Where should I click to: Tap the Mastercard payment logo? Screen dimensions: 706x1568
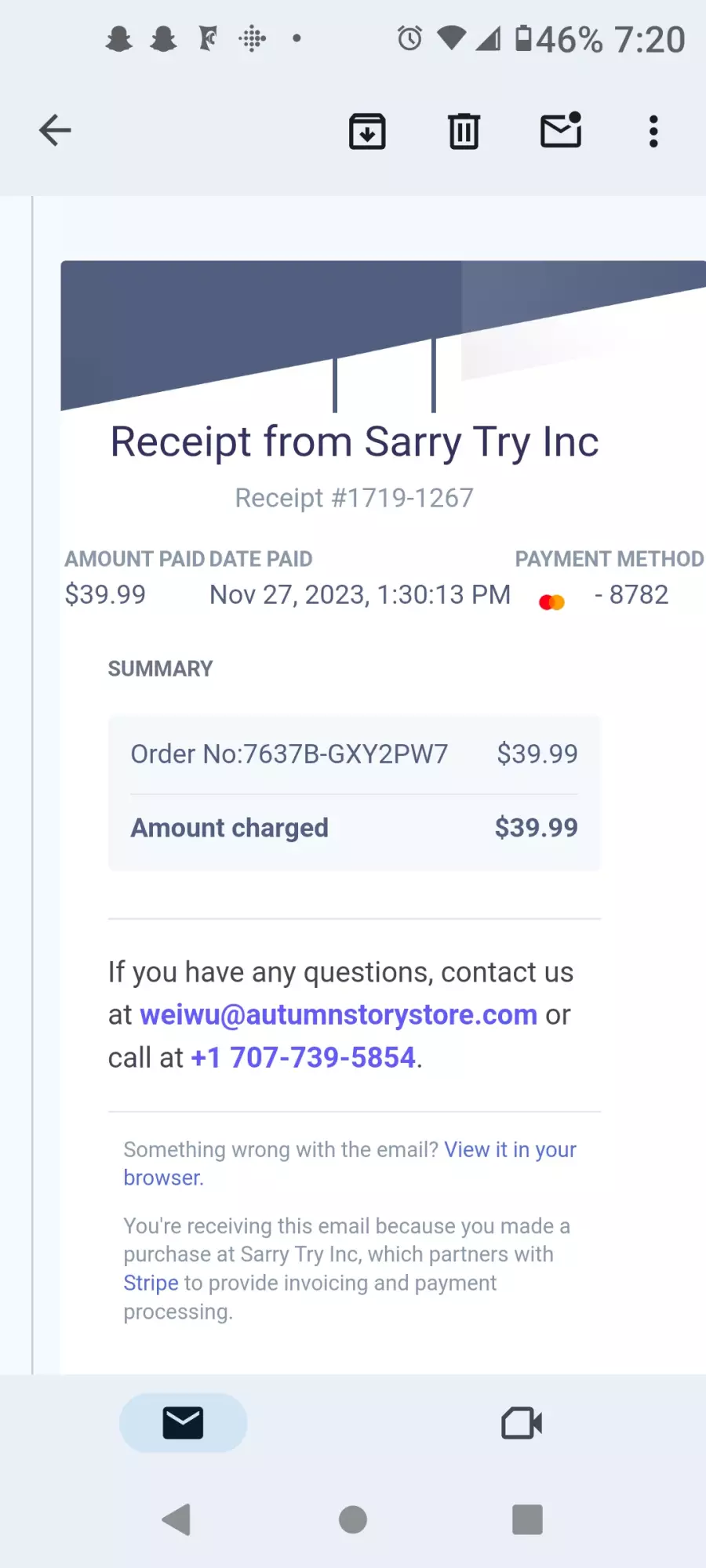[551, 602]
